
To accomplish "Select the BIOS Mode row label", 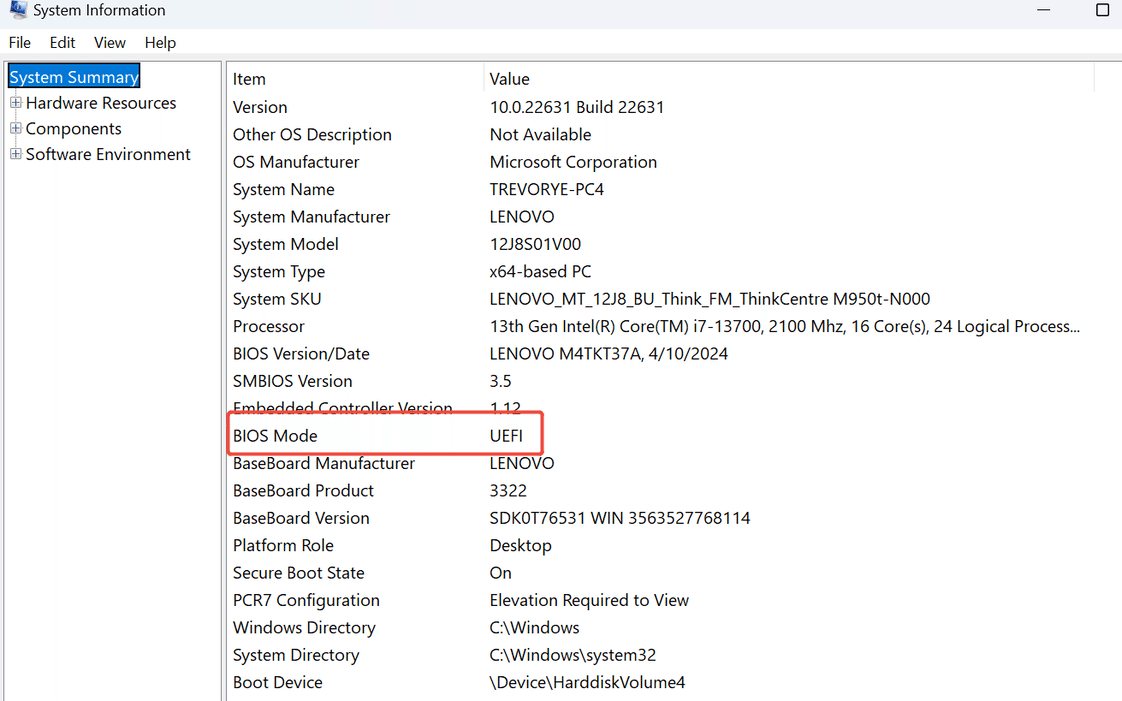I will click(275, 436).
